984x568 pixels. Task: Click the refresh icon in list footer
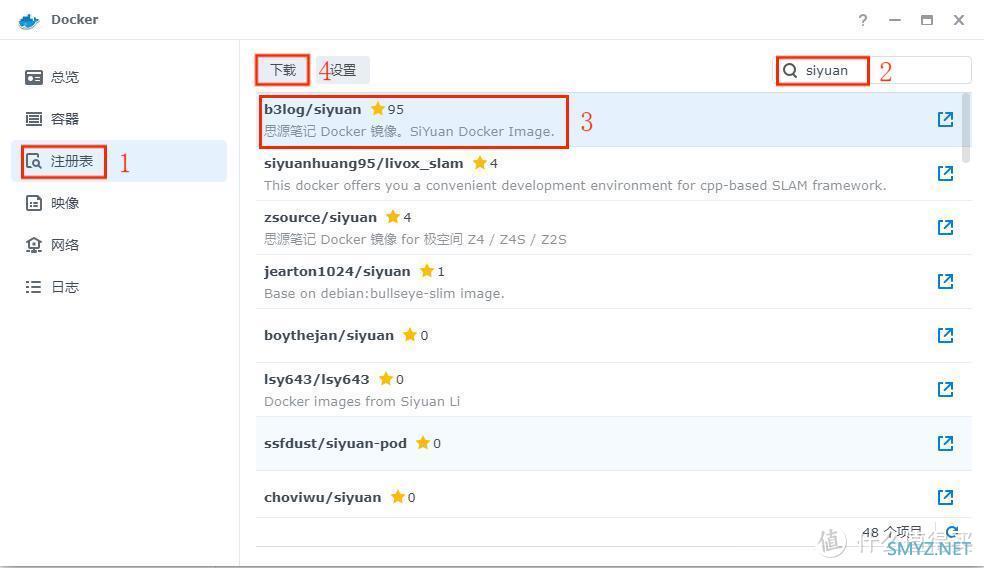point(951,533)
